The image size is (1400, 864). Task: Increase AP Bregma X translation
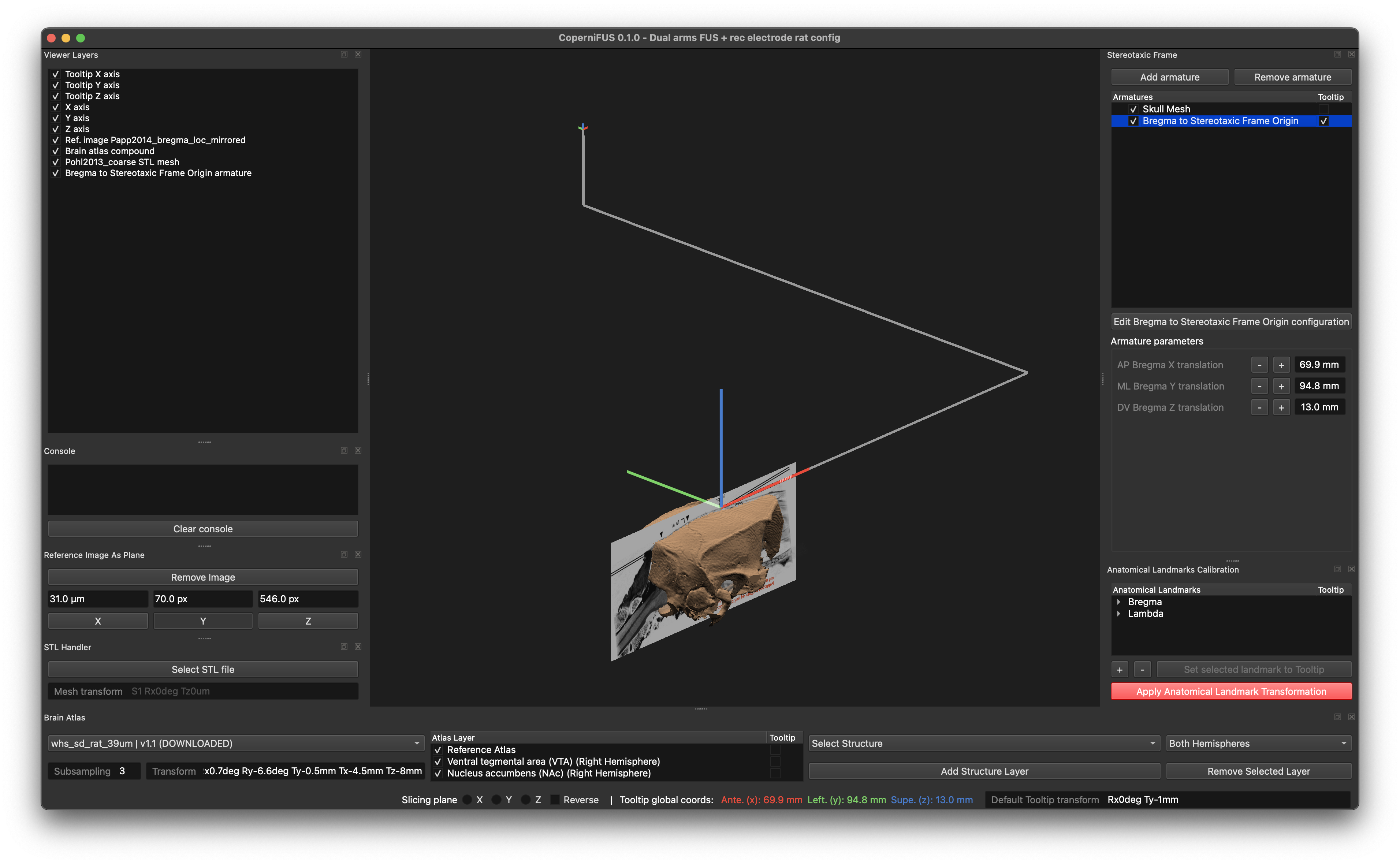(1281, 365)
